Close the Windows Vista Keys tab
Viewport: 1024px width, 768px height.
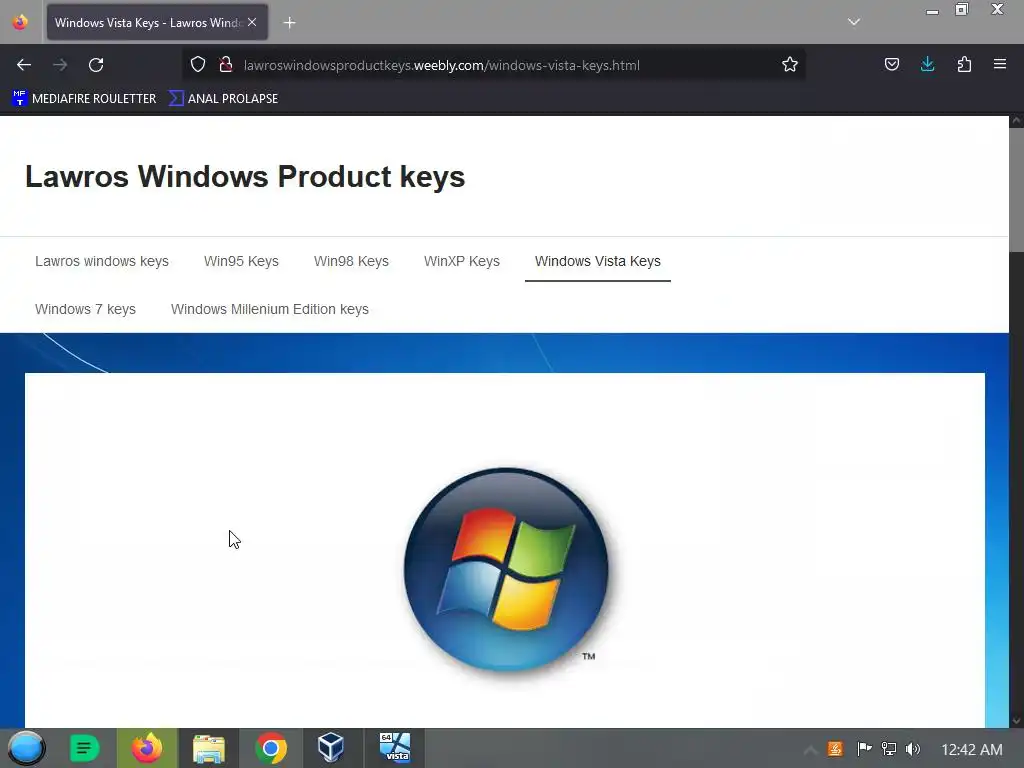[252, 22]
